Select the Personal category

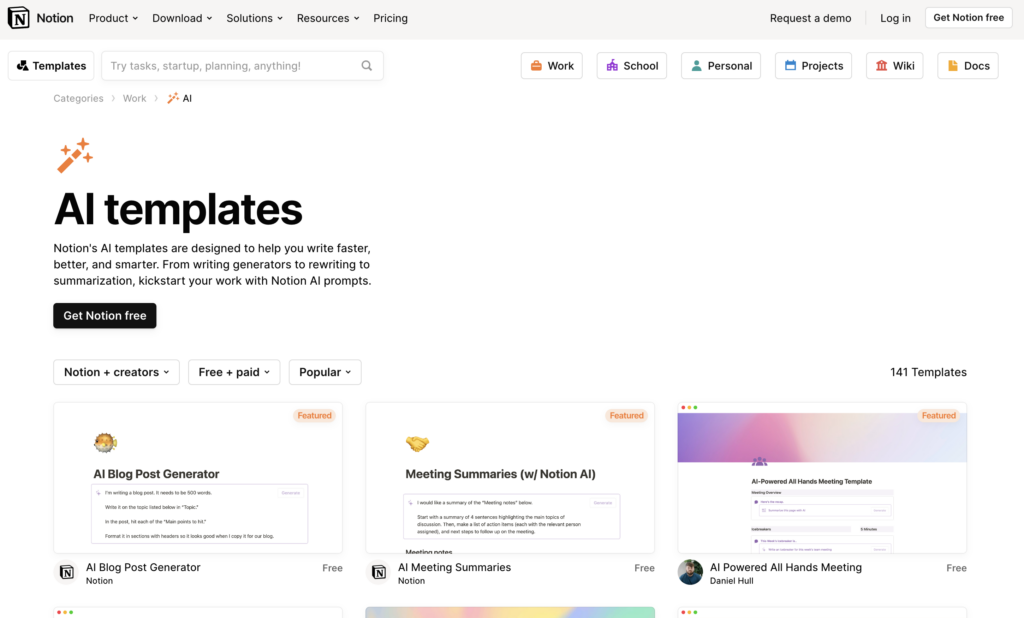tap(721, 65)
